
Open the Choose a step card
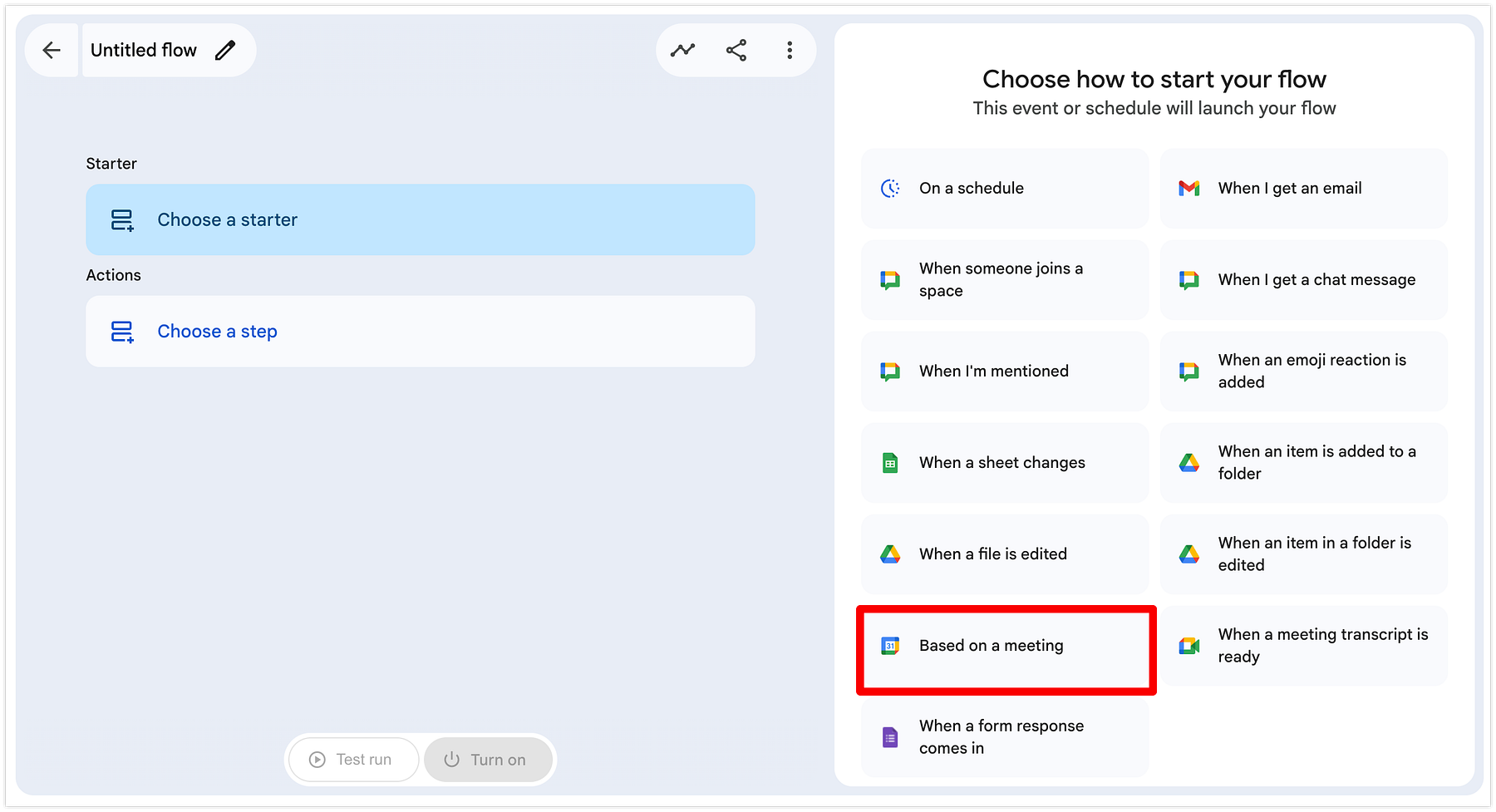[421, 332]
